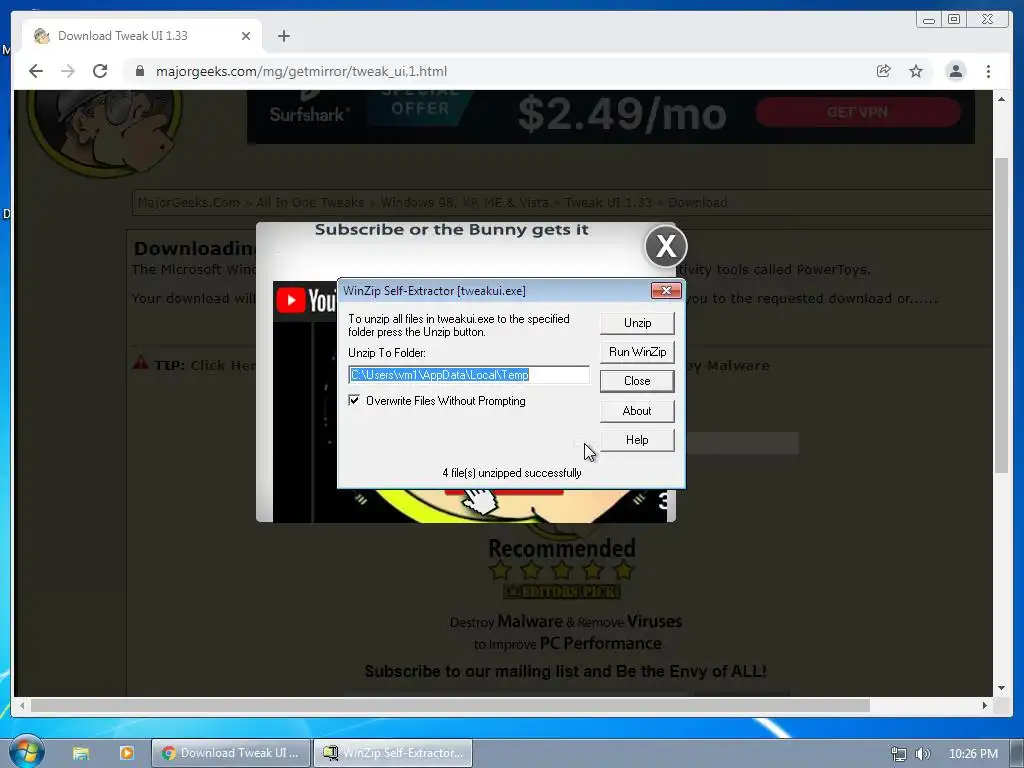Close the WinZip Self-Extractor with red X
This screenshot has width=1024, height=768.
point(666,291)
